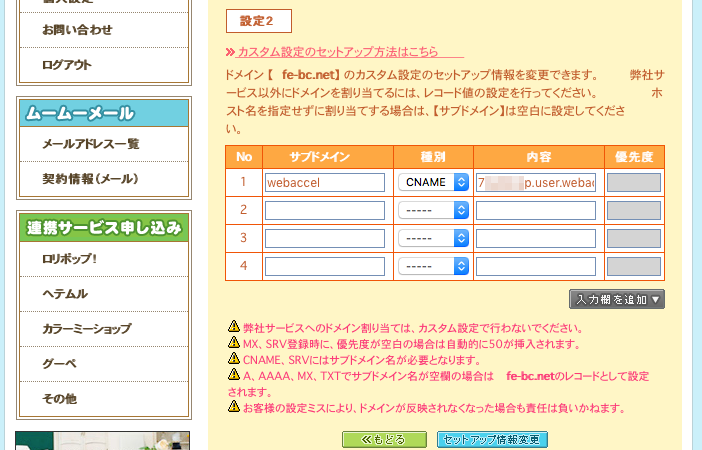Click the warning icon beside the MX, SRV note

tap(234, 343)
